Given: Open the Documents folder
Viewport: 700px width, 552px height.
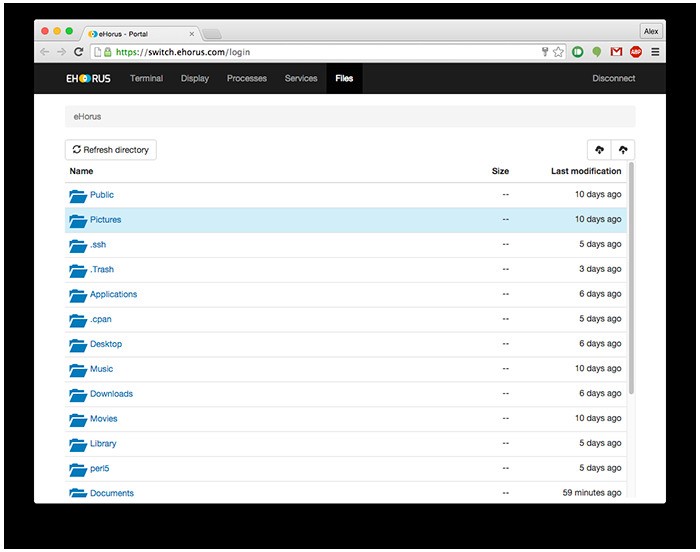Looking at the screenshot, I should (112, 493).
